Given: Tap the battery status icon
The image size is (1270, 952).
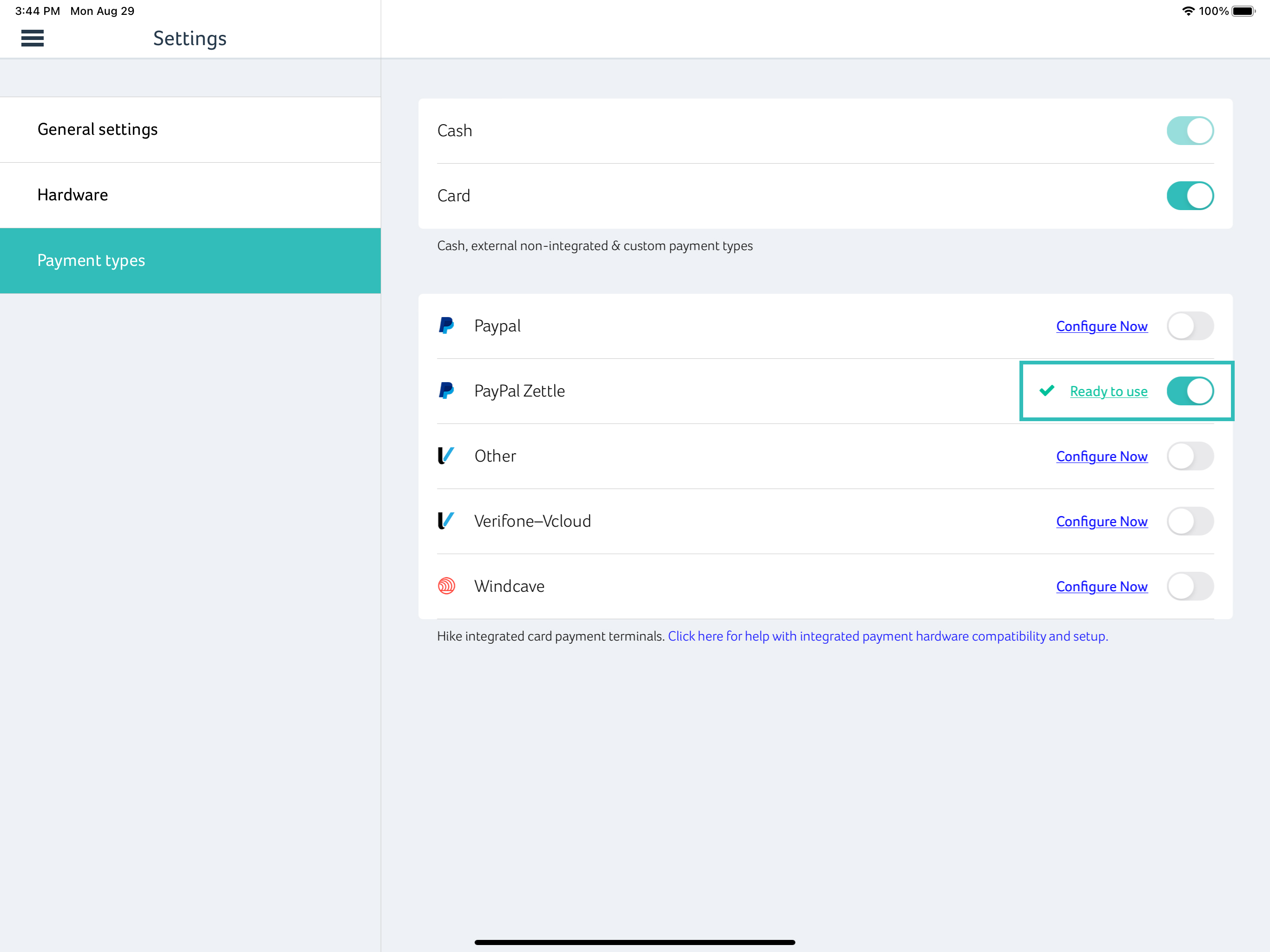Looking at the screenshot, I should point(1243,11).
